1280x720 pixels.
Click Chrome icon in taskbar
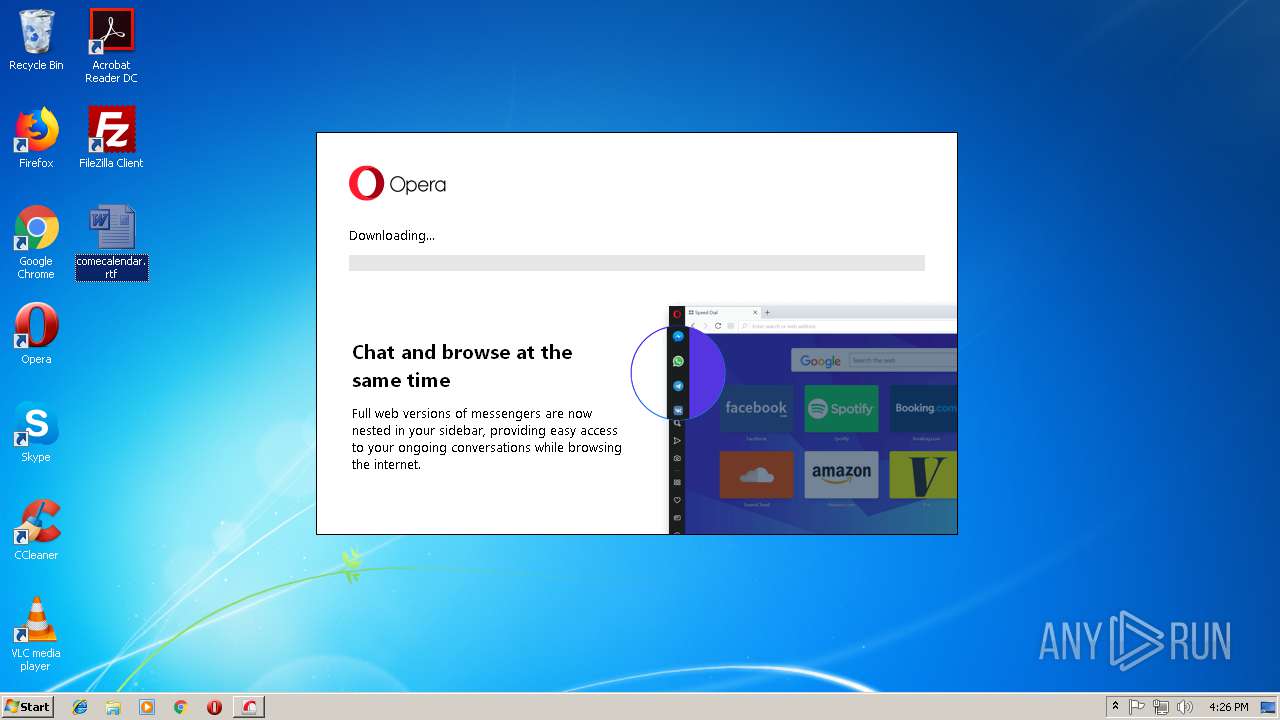181,707
